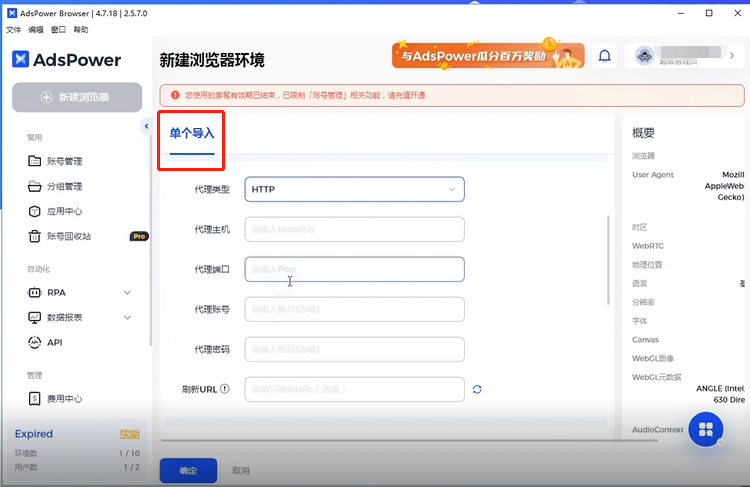
Task: Click the 应用中心 cube icon
Action: click(x=34, y=211)
